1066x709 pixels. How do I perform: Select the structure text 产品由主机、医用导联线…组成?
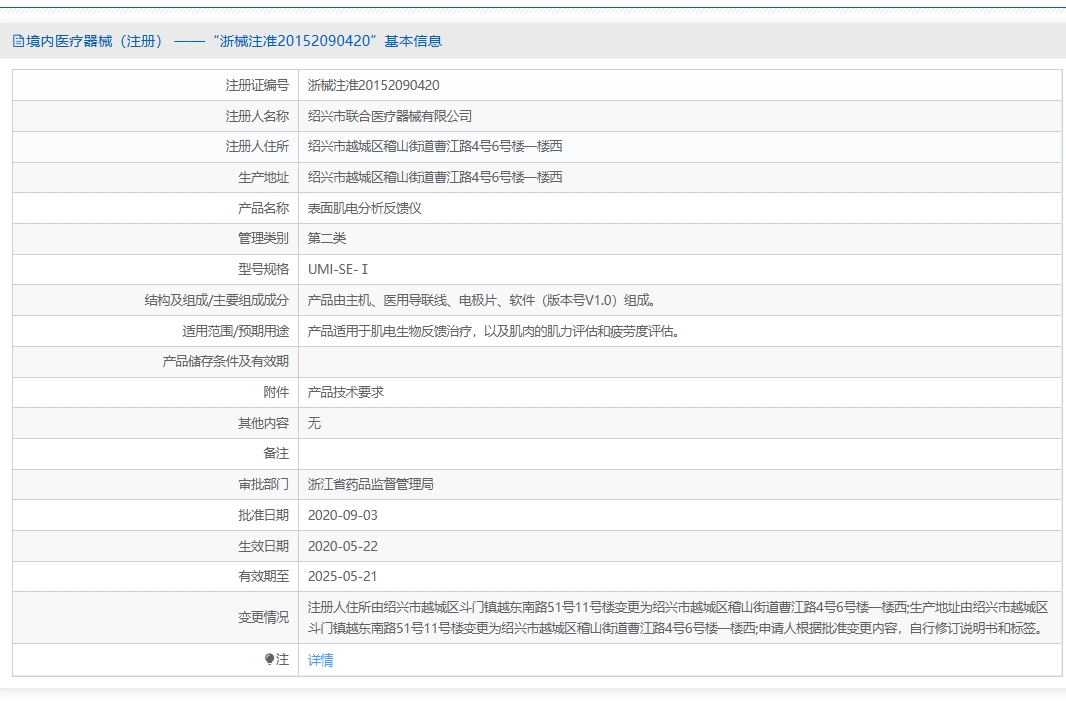tap(481, 300)
